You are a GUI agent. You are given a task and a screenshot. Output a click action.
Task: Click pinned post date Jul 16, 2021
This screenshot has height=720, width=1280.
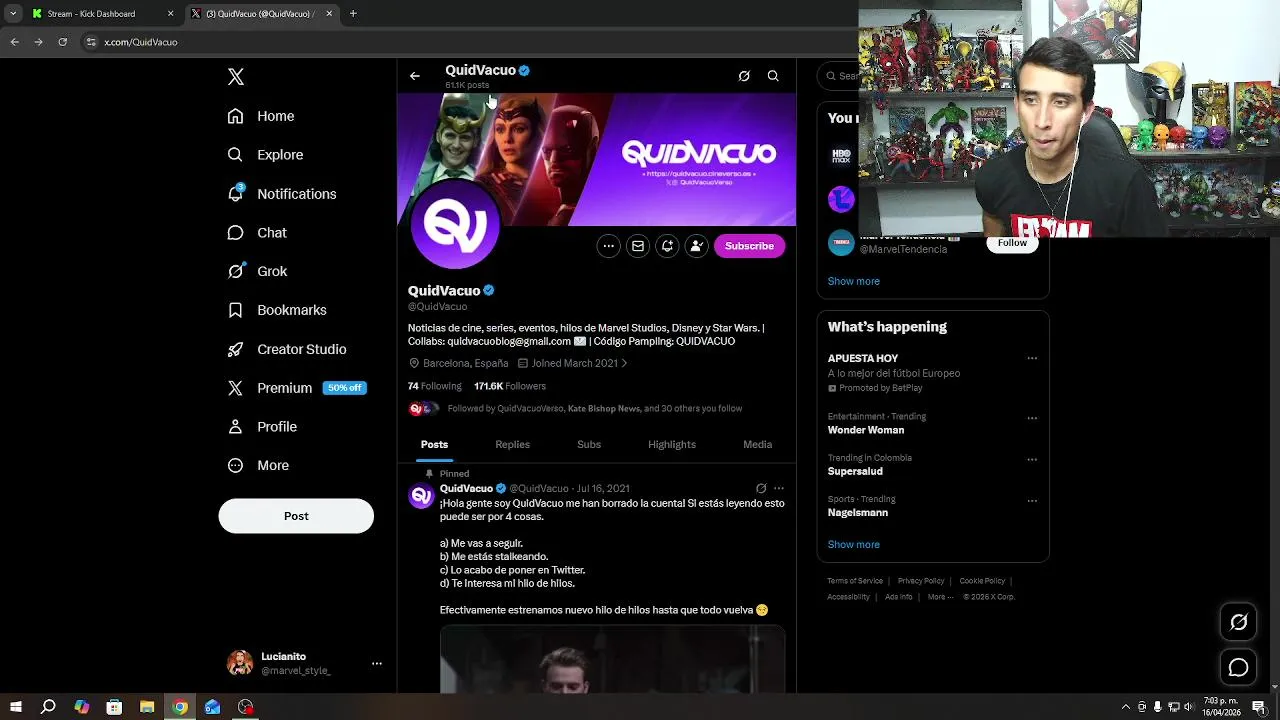pyautogui.click(x=603, y=489)
